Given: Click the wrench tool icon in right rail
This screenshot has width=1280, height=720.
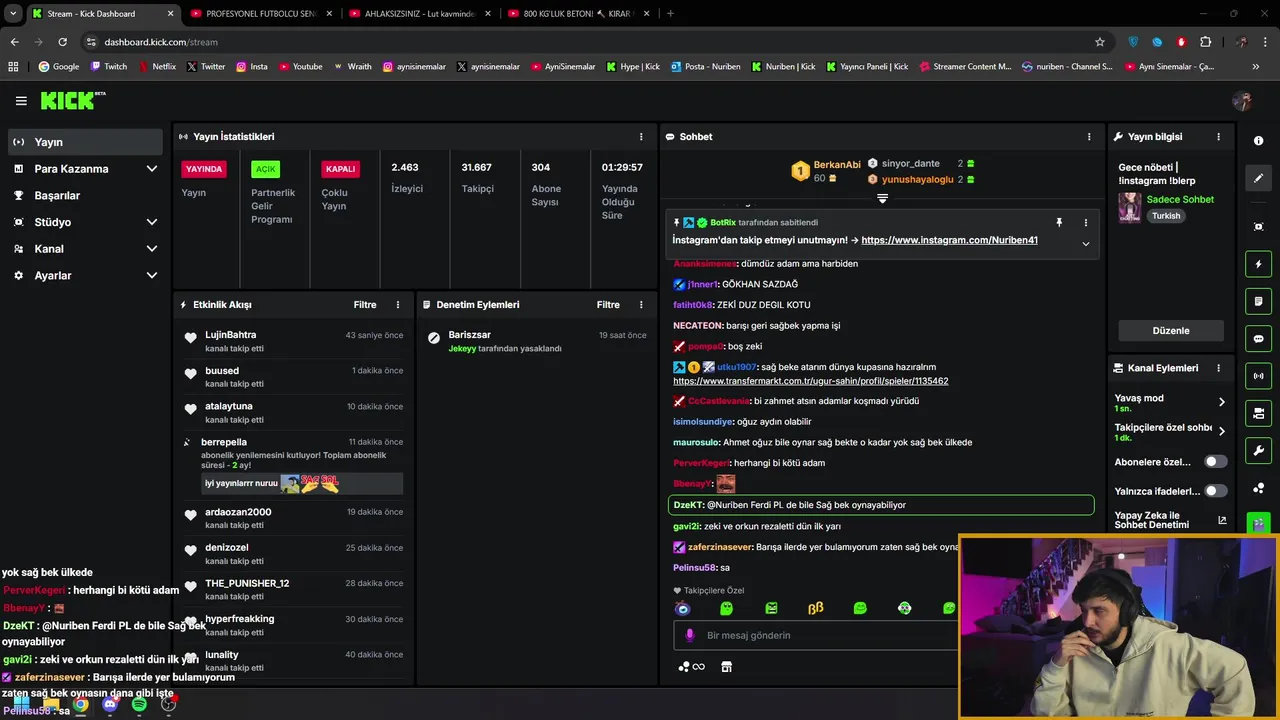Looking at the screenshot, I should click(1259, 450).
